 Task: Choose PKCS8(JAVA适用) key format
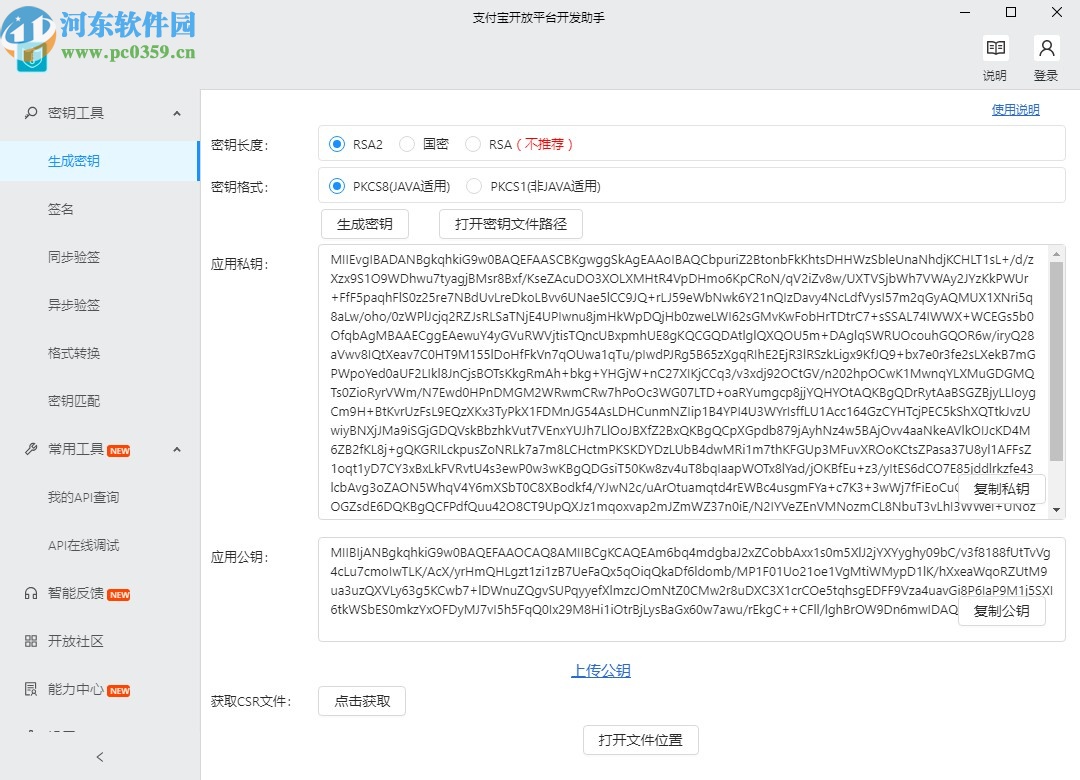337,186
